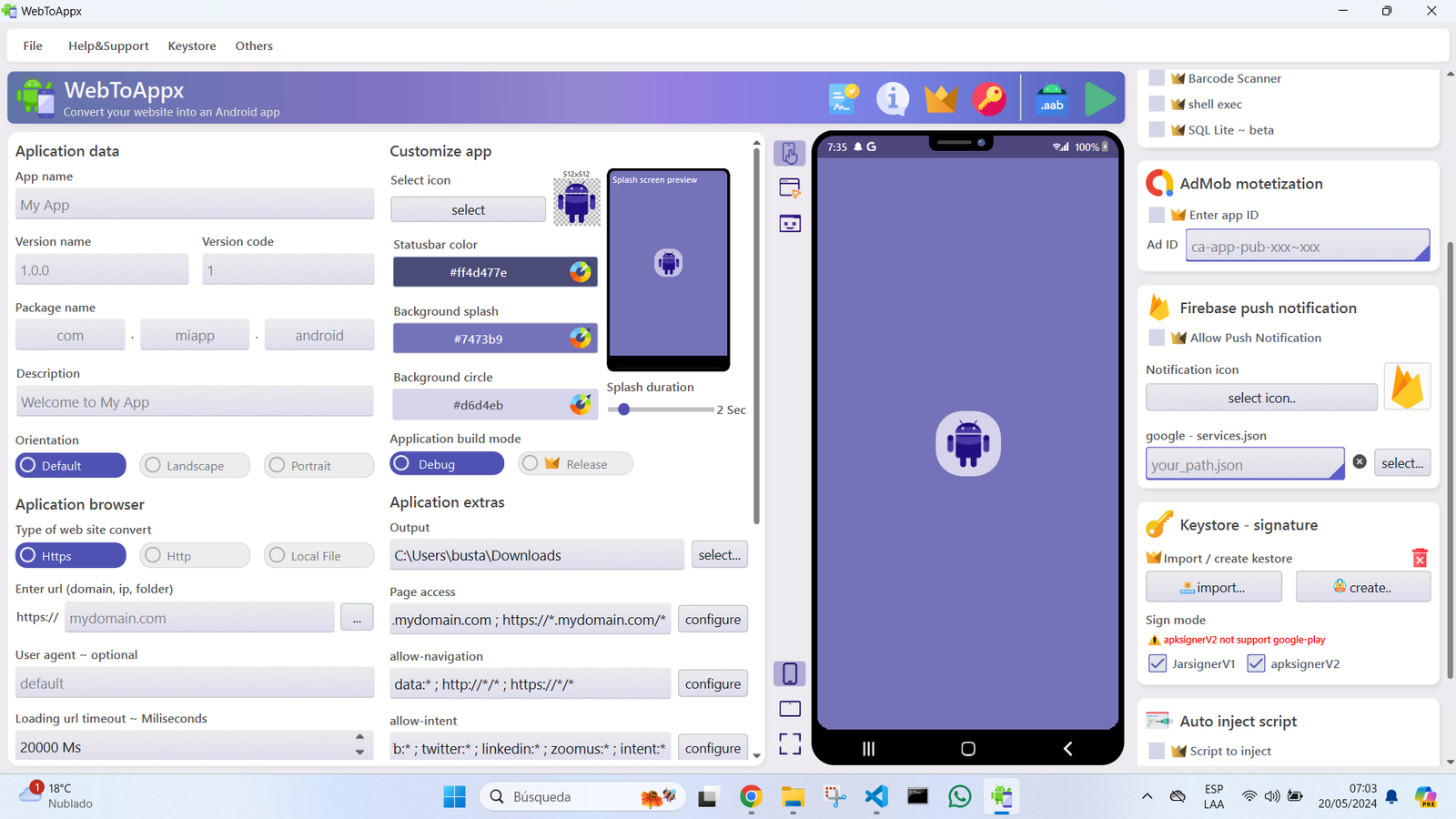Screen dimensions: 1456x819
Task: Clear the google-services.json path
Action: [1360, 461]
